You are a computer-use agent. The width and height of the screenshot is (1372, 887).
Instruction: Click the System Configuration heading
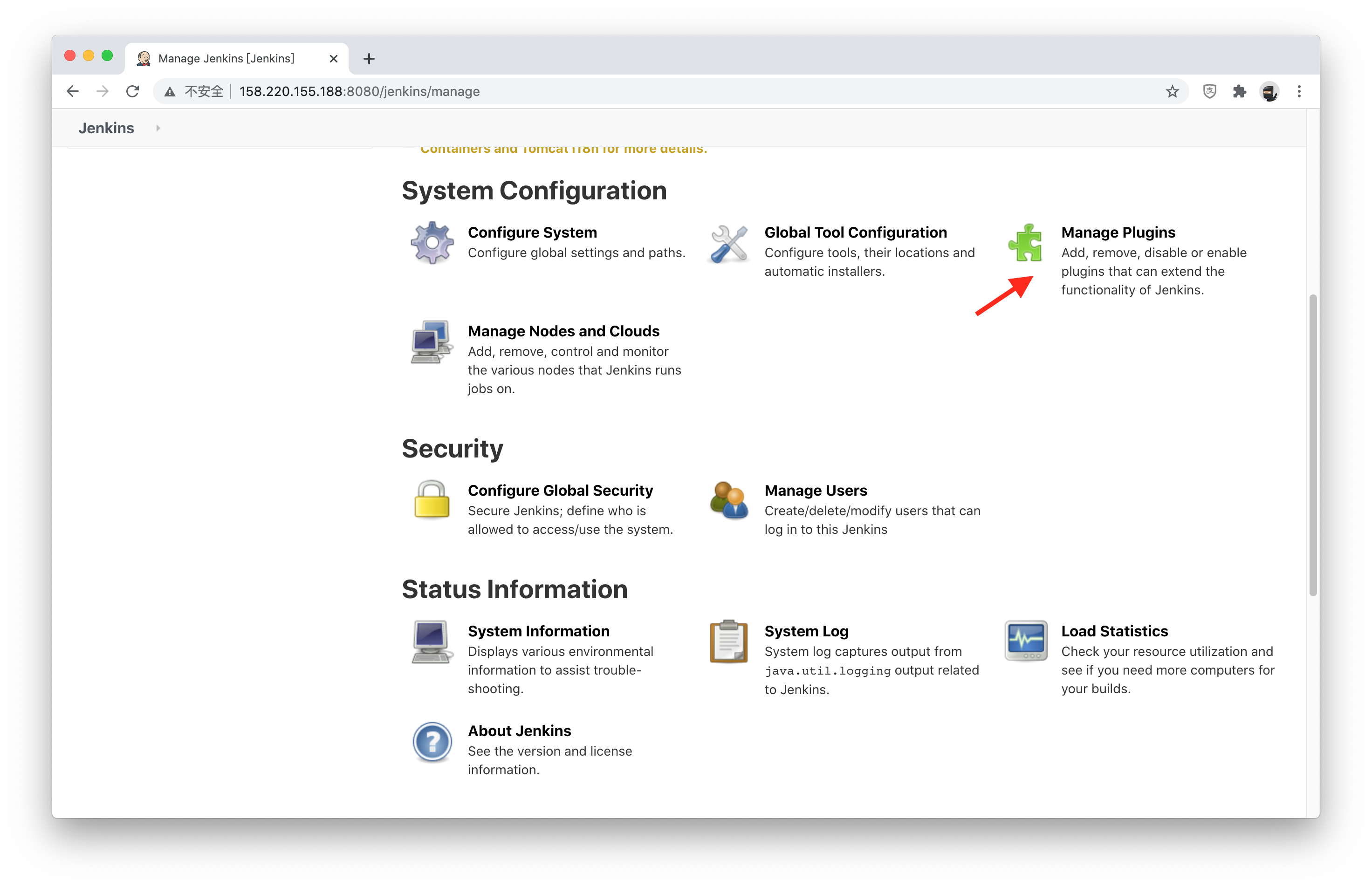click(x=534, y=191)
